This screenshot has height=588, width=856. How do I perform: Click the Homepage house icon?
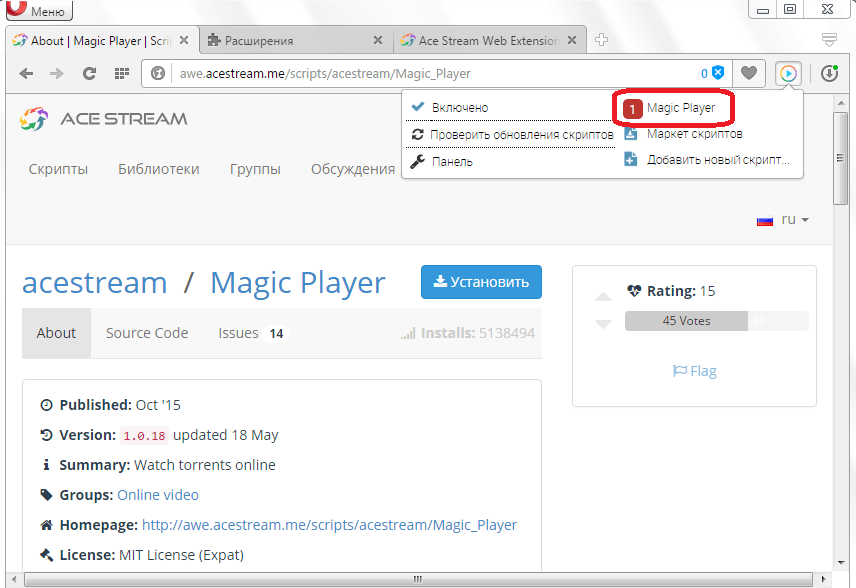point(46,525)
